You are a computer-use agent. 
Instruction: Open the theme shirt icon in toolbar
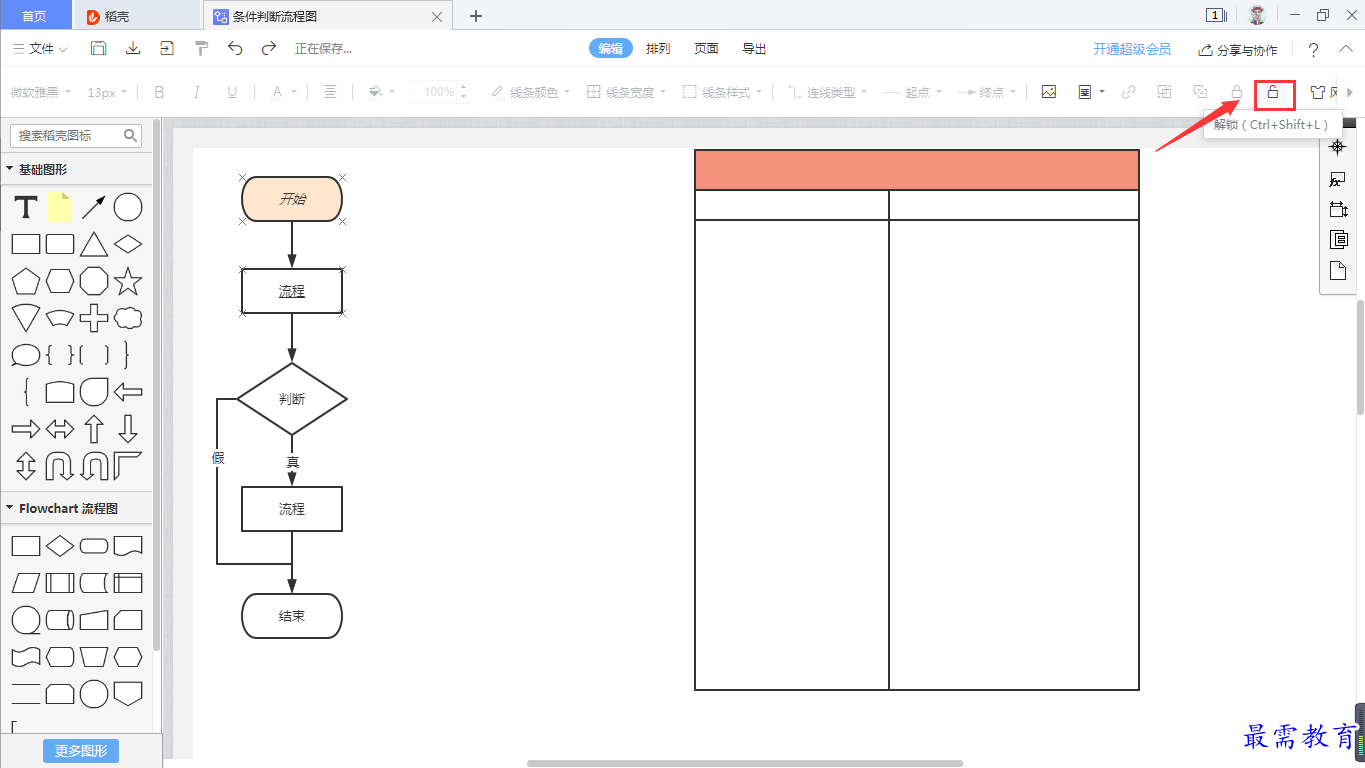coord(1318,92)
